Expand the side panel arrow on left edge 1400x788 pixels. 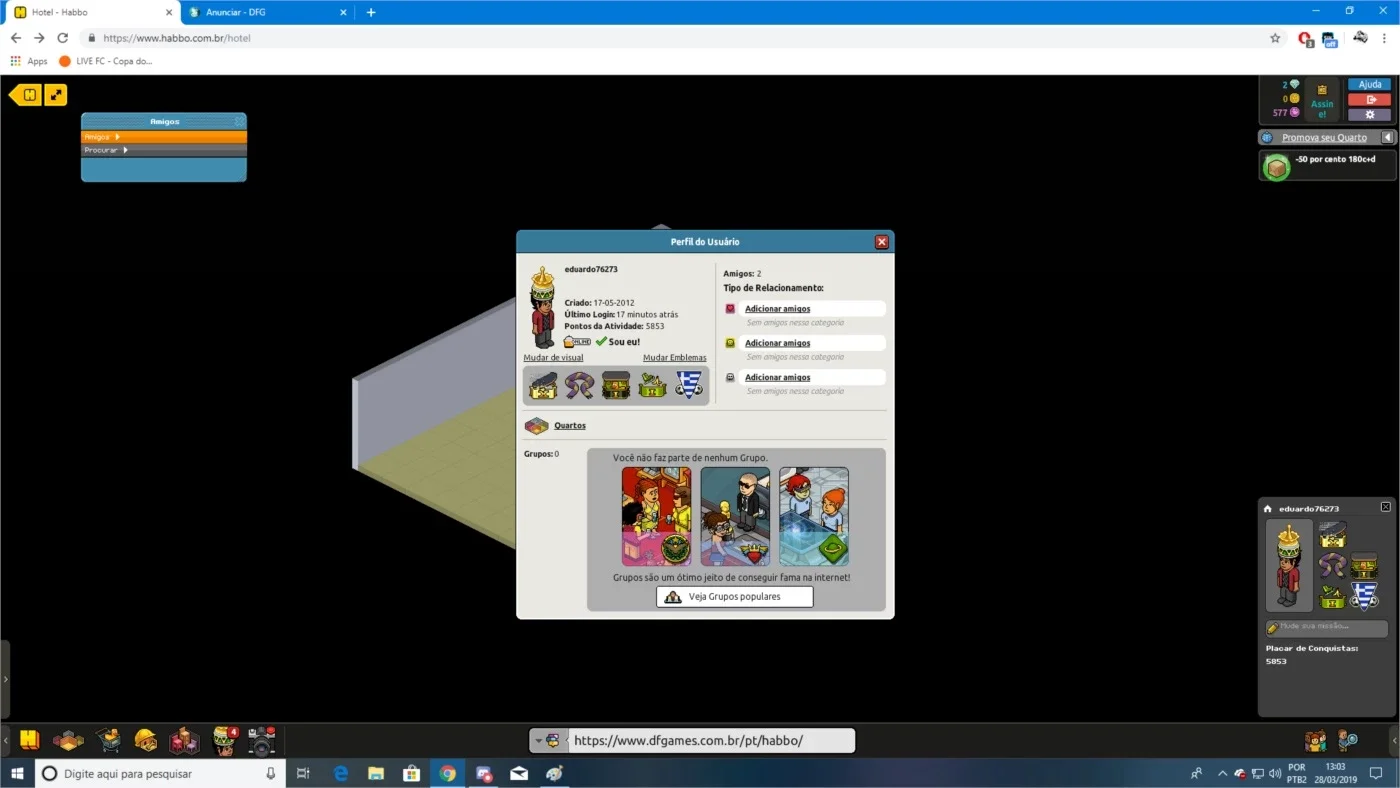coord(5,680)
